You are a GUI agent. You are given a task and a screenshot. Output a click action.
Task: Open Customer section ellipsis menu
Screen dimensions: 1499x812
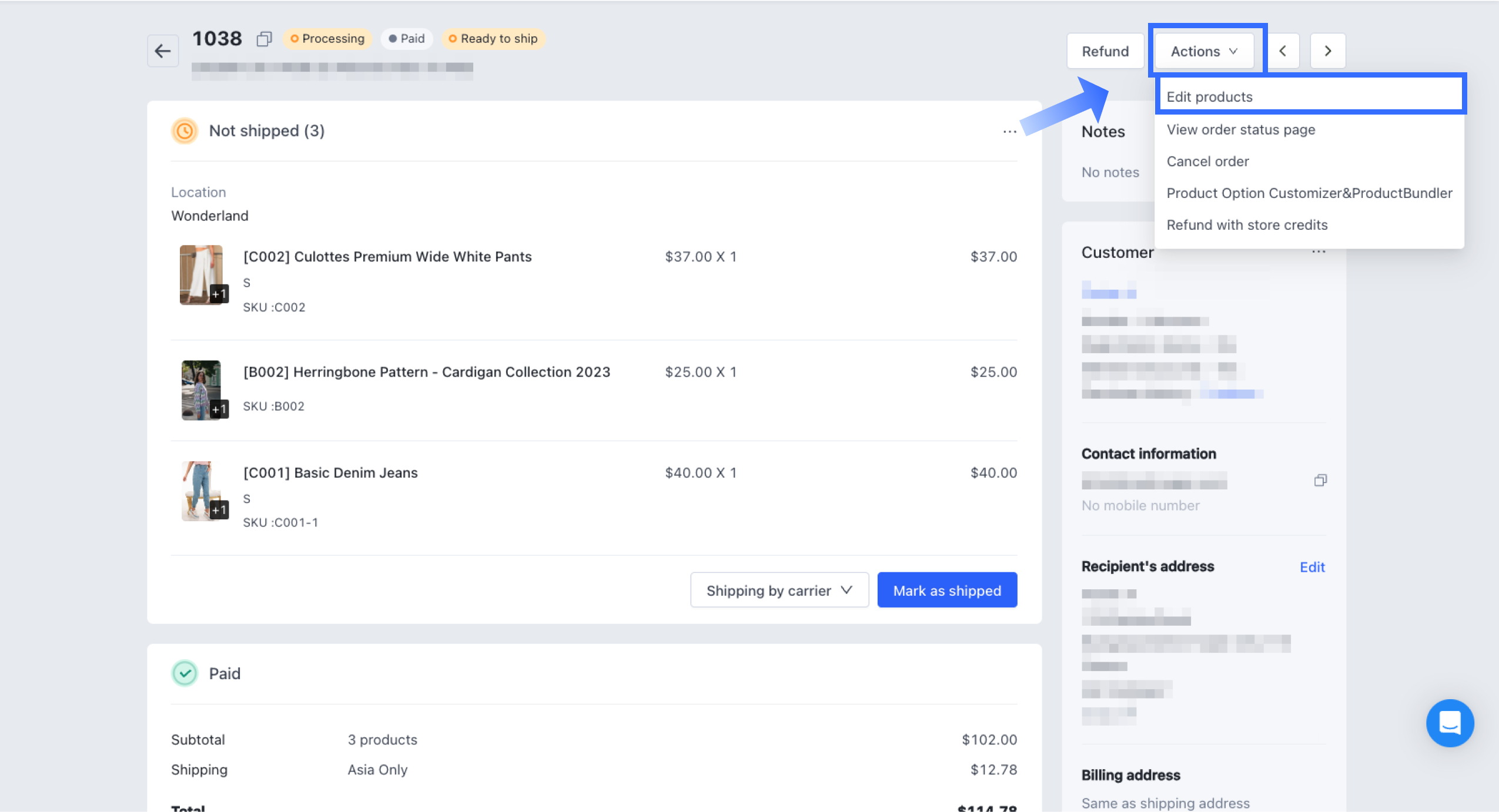(1319, 252)
